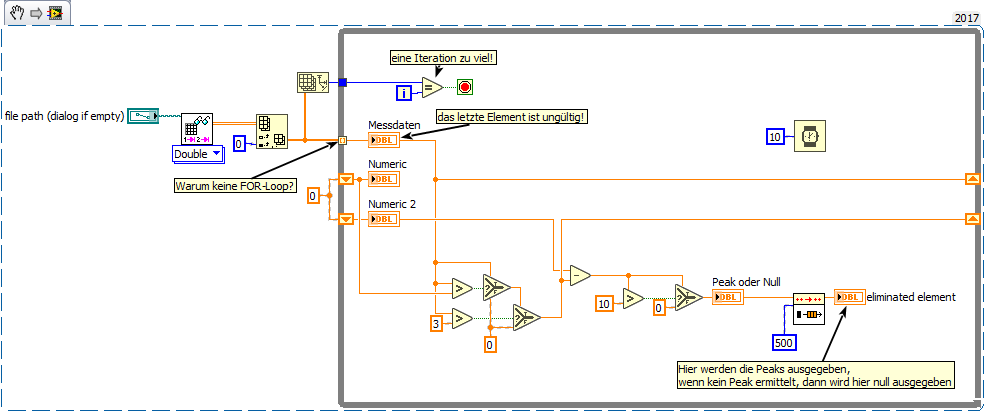
Task: Click the 'file path (dialog if empty)' label
Action: [65, 116]
